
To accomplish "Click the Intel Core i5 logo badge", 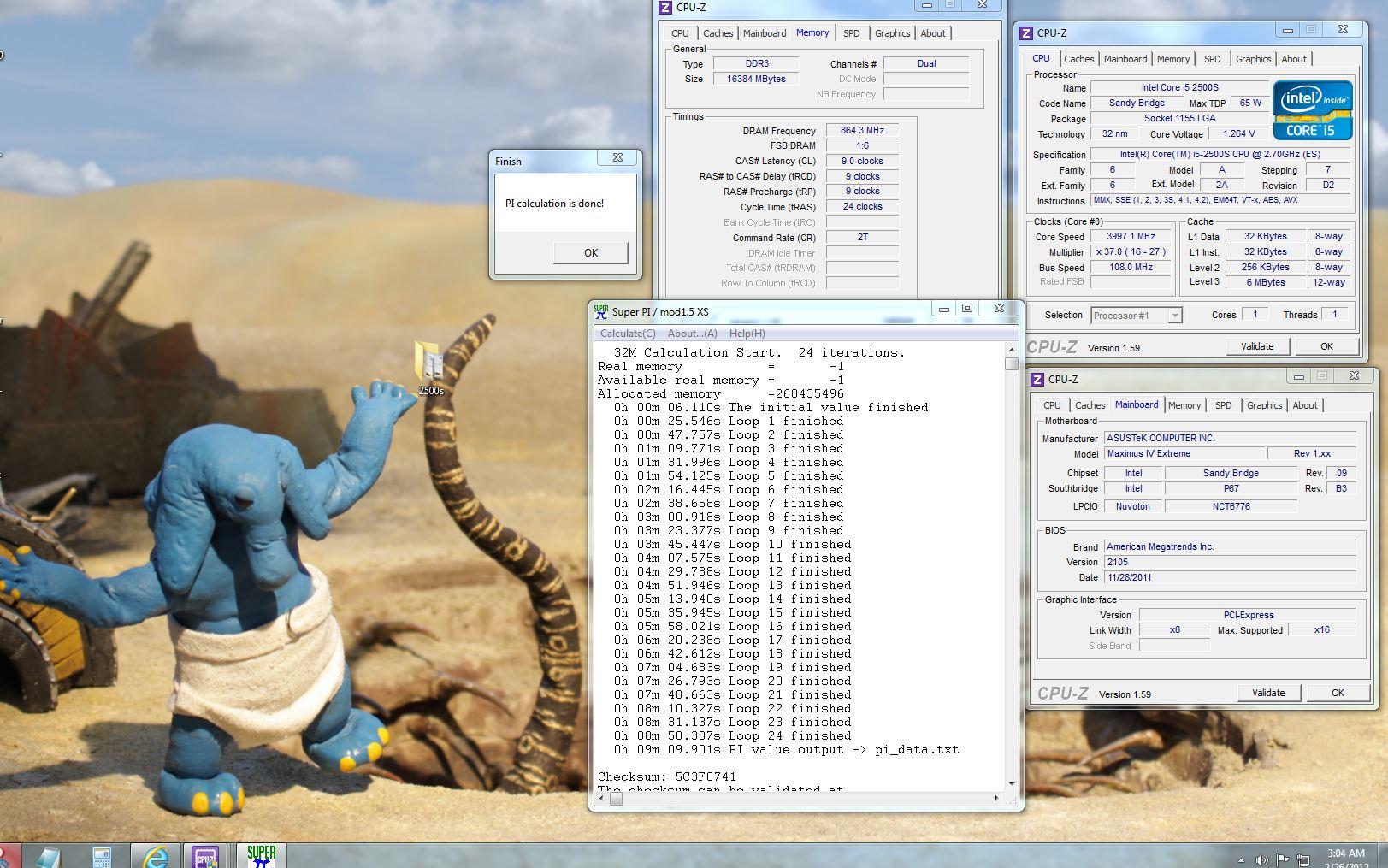I will (1313, 110).
